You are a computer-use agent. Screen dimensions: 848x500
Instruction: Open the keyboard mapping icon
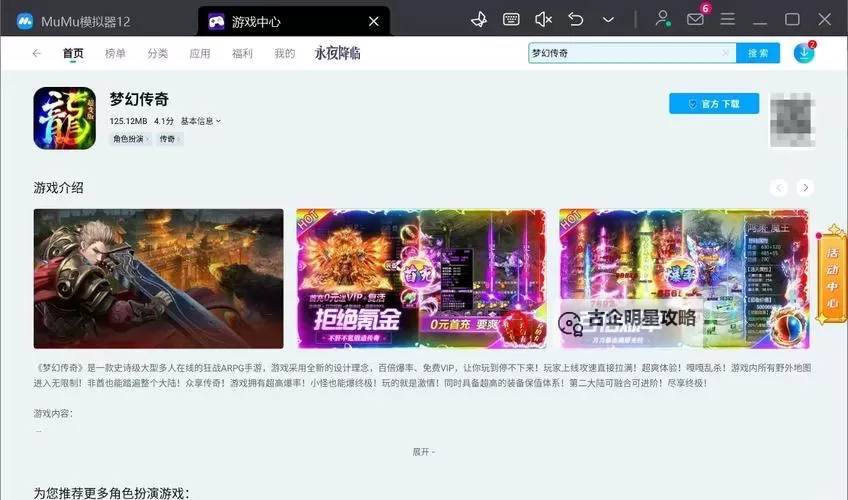click(511, 20)
